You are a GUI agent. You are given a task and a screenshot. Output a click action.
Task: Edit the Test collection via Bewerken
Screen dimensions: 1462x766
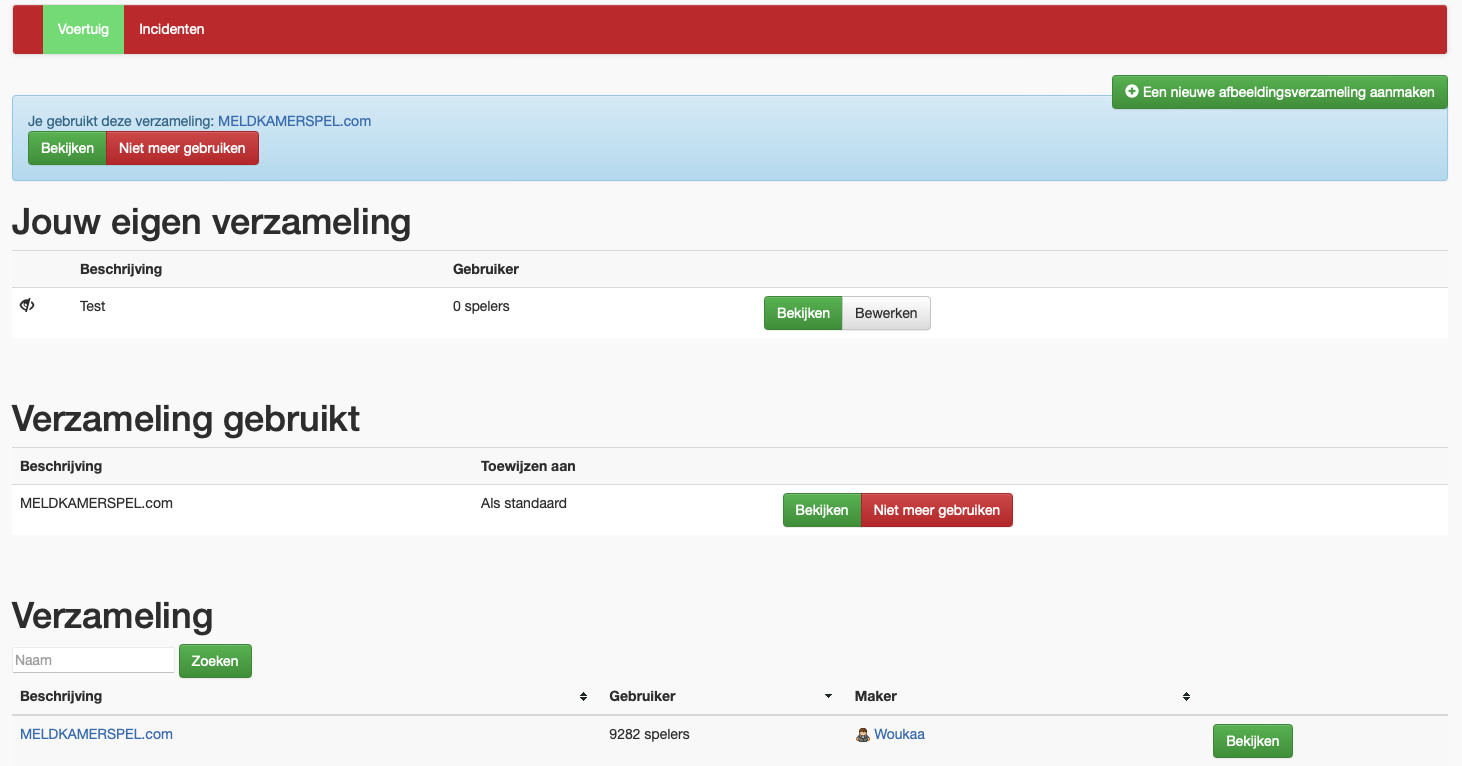click(x=886, y=313)
